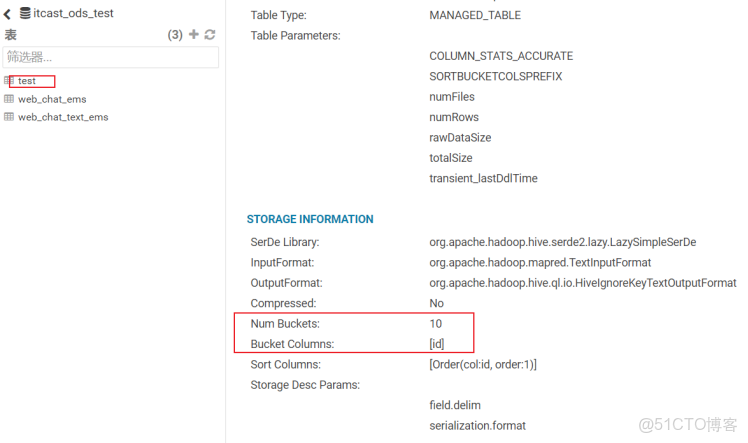Viewport: 748px width, 443px height.
Task: Click the Bucket Columns value [id]
Action: pos(437,344)
